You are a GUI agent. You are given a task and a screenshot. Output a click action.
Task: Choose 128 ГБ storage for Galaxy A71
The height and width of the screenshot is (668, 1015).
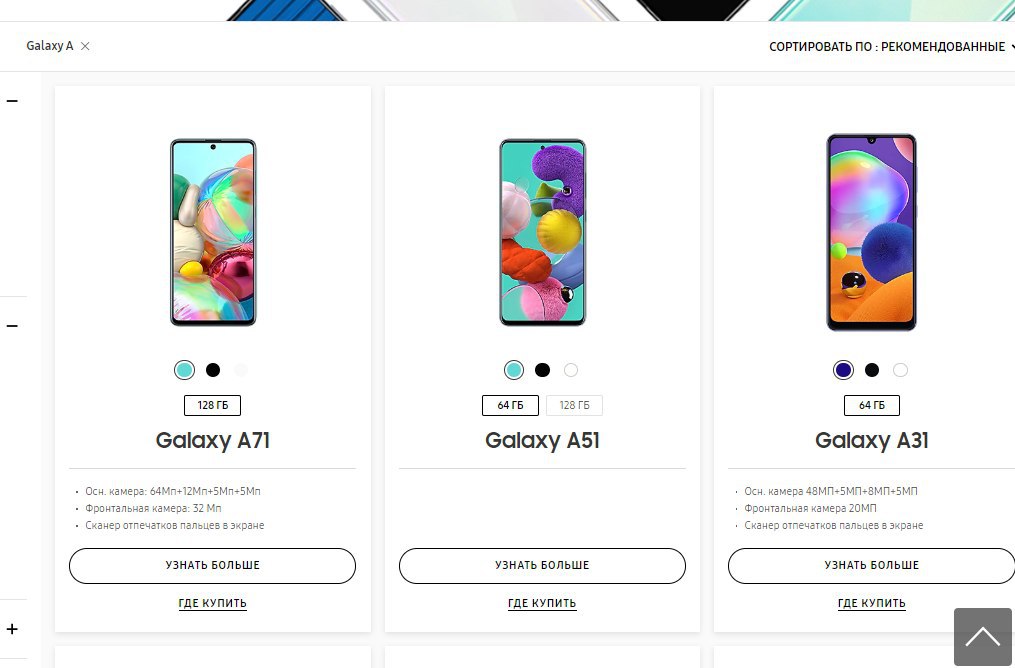click(x=212, y=405)
